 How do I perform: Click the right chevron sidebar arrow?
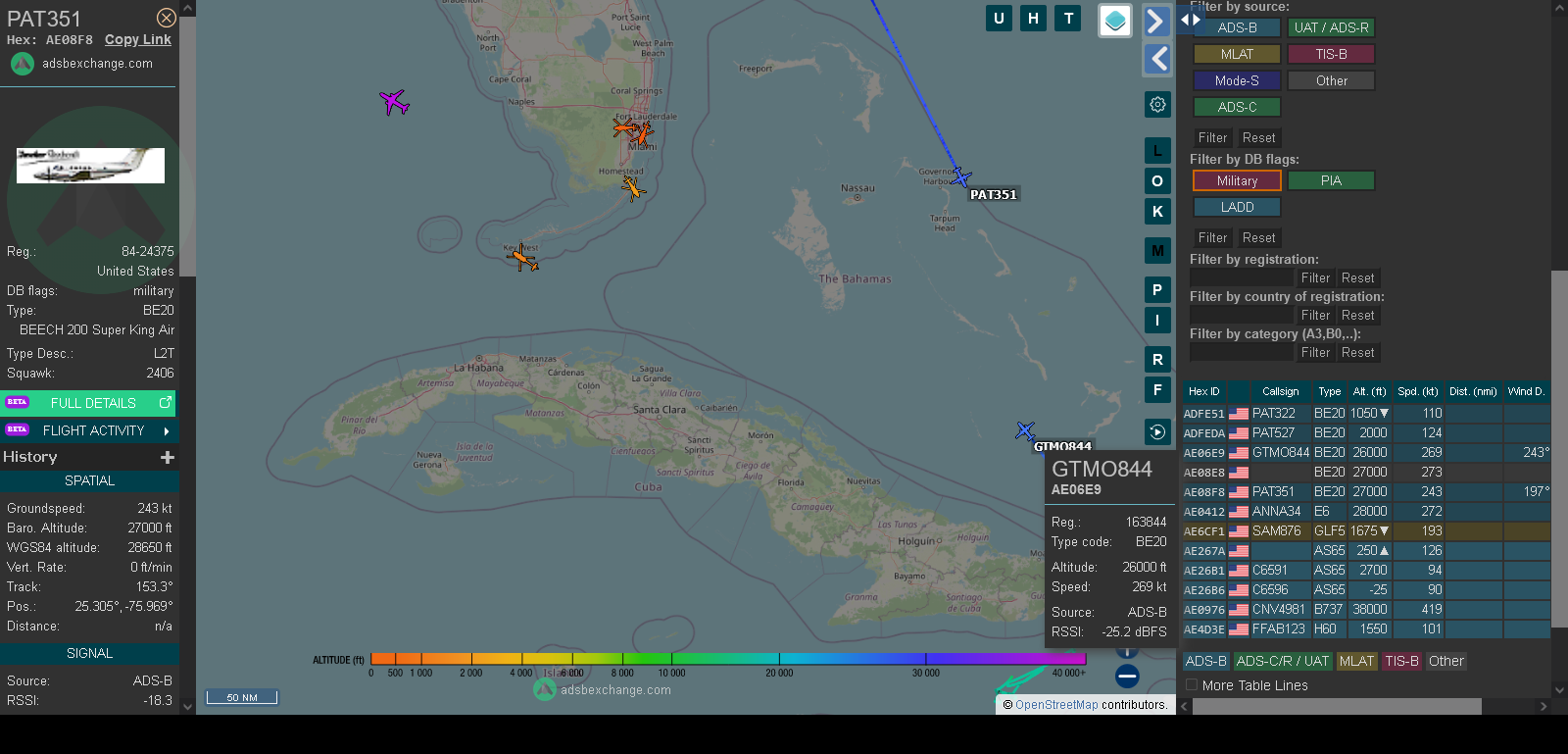(1157, 21)
